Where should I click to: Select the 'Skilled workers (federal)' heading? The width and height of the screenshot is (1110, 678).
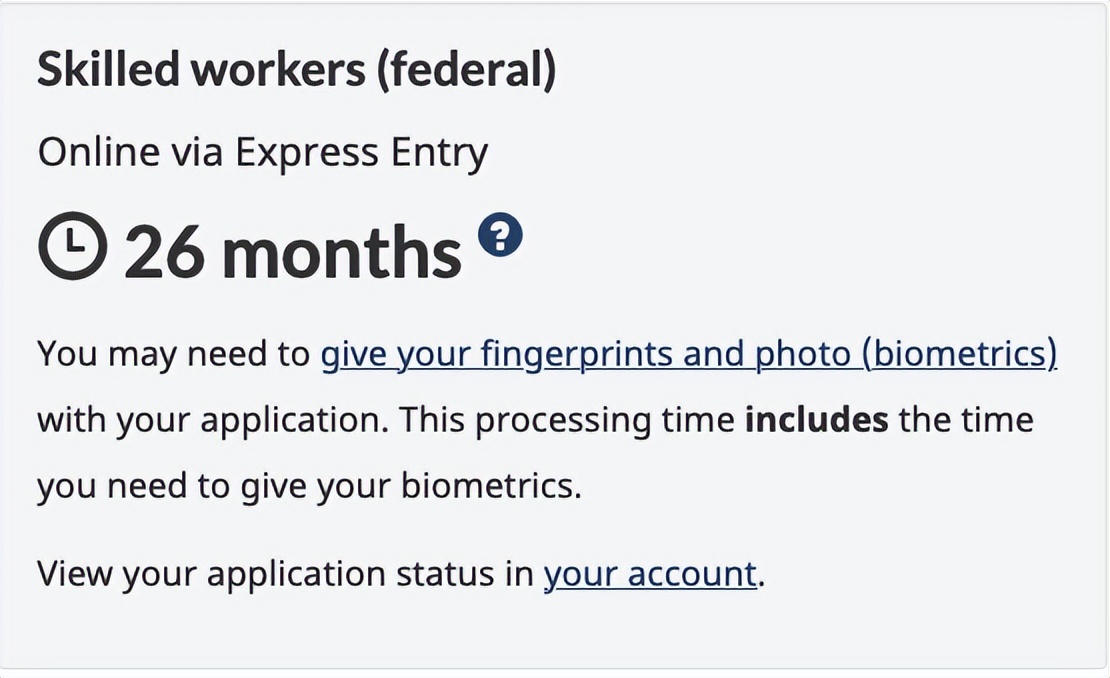[297, 70]
